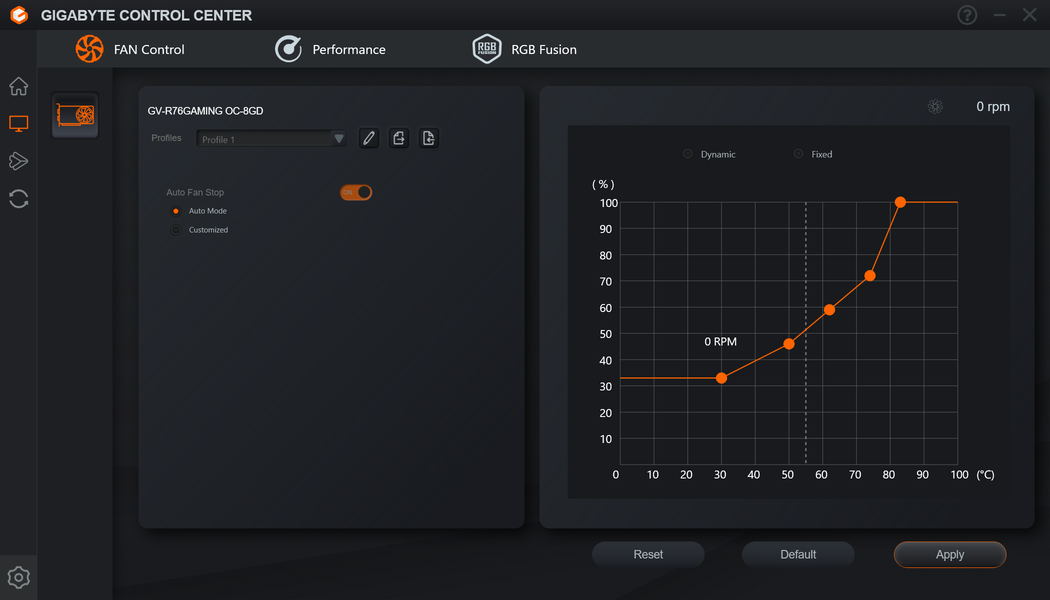Viewport: 1050px width, 600px height.
Task: Select the monitor device icon in sidebar
Action: 19,123
